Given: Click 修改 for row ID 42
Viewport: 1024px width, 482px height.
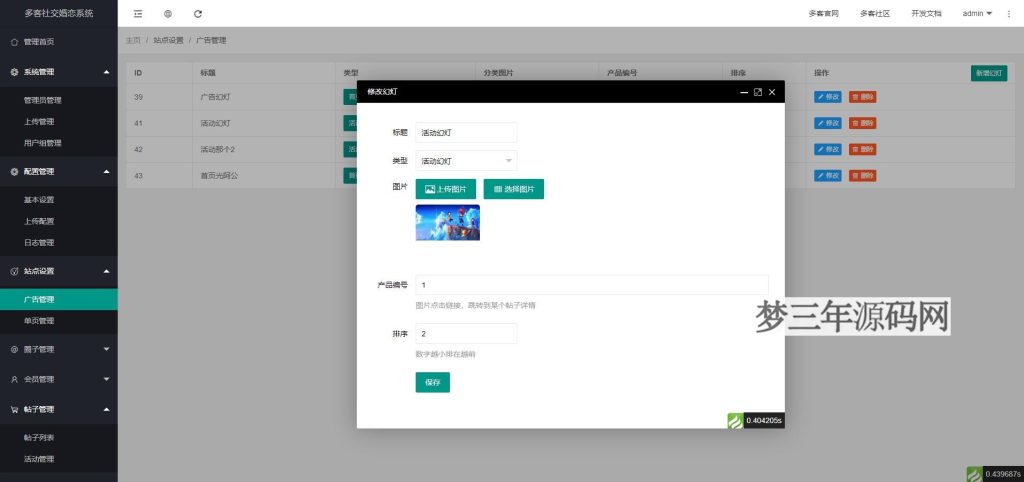Looking at the screenshot, I should coord(827,150).
